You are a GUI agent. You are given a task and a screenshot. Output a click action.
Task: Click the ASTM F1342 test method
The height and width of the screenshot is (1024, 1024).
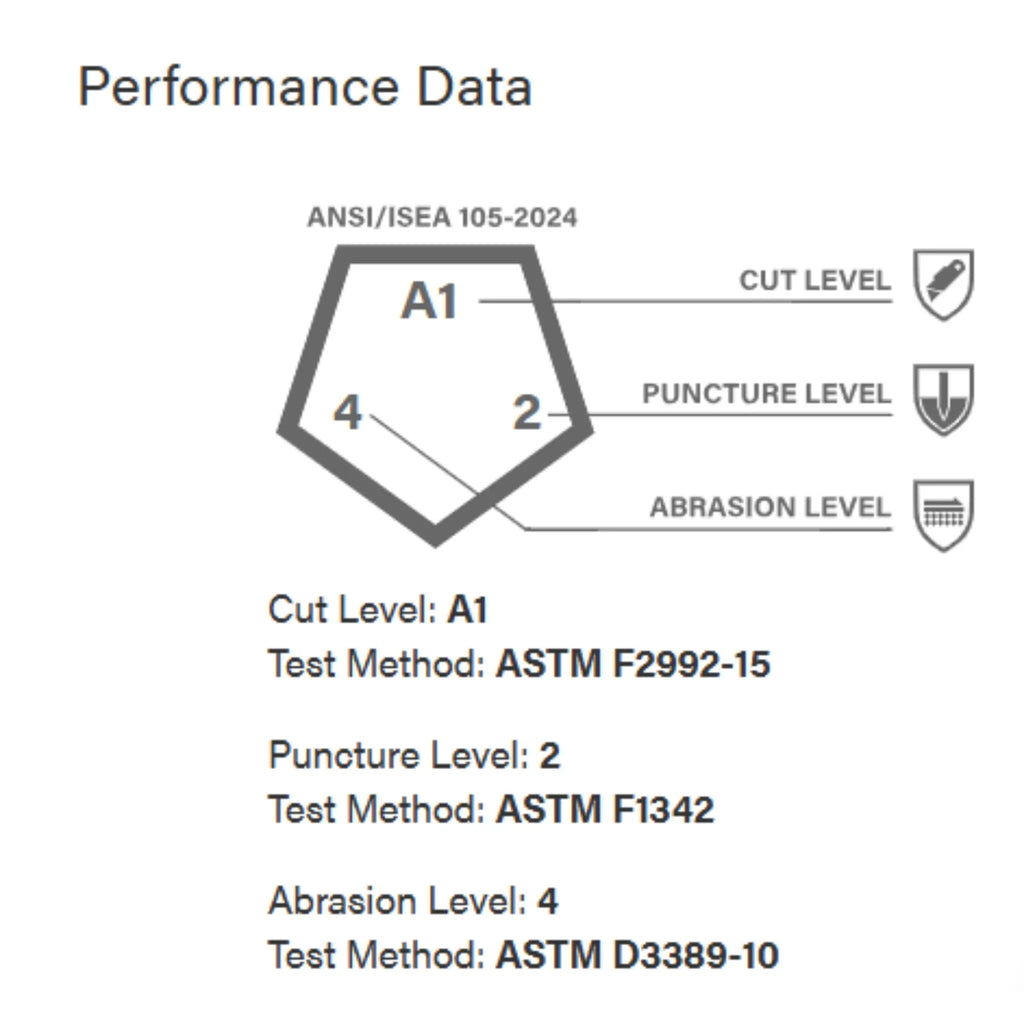point(604,809)
